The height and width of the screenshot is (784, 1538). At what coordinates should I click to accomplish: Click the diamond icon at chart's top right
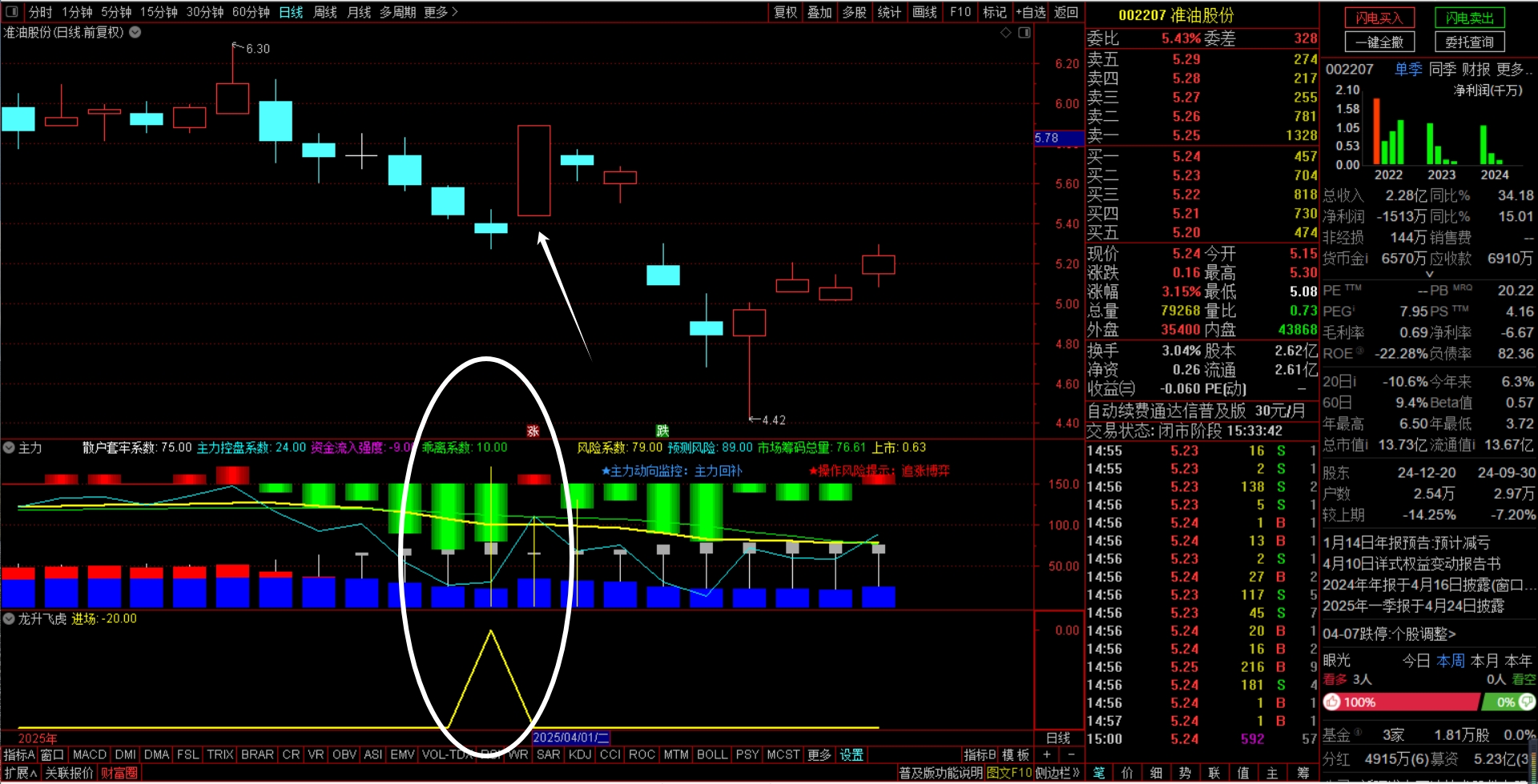tap(1006, 33)
